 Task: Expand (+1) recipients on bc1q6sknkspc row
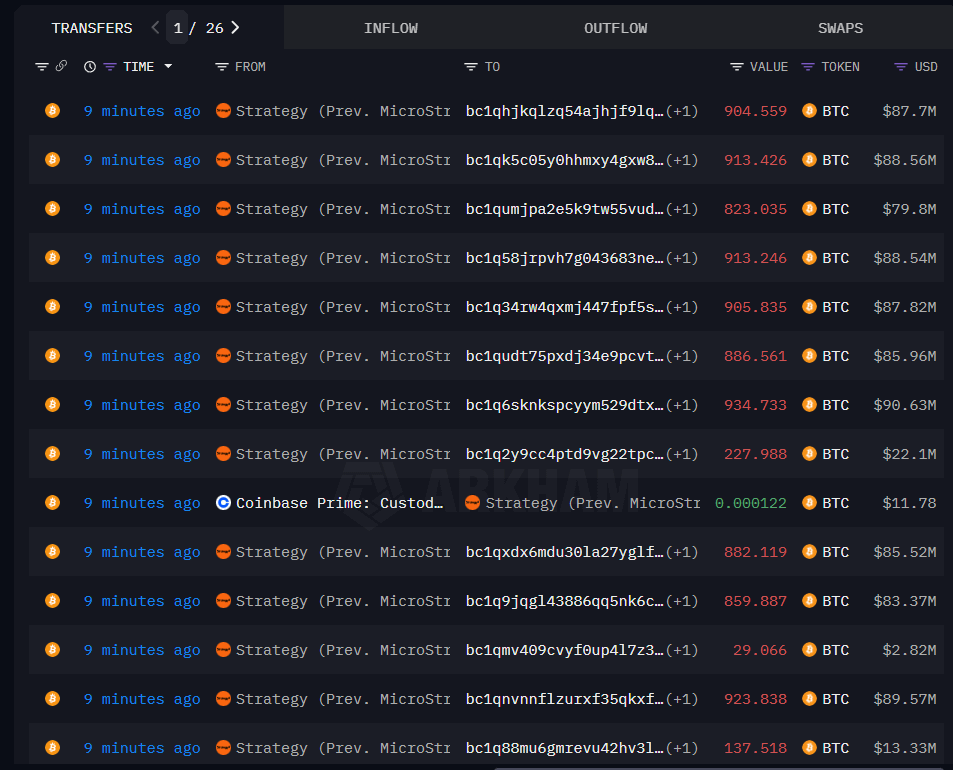pyautogui.click(x=682, y=405)
